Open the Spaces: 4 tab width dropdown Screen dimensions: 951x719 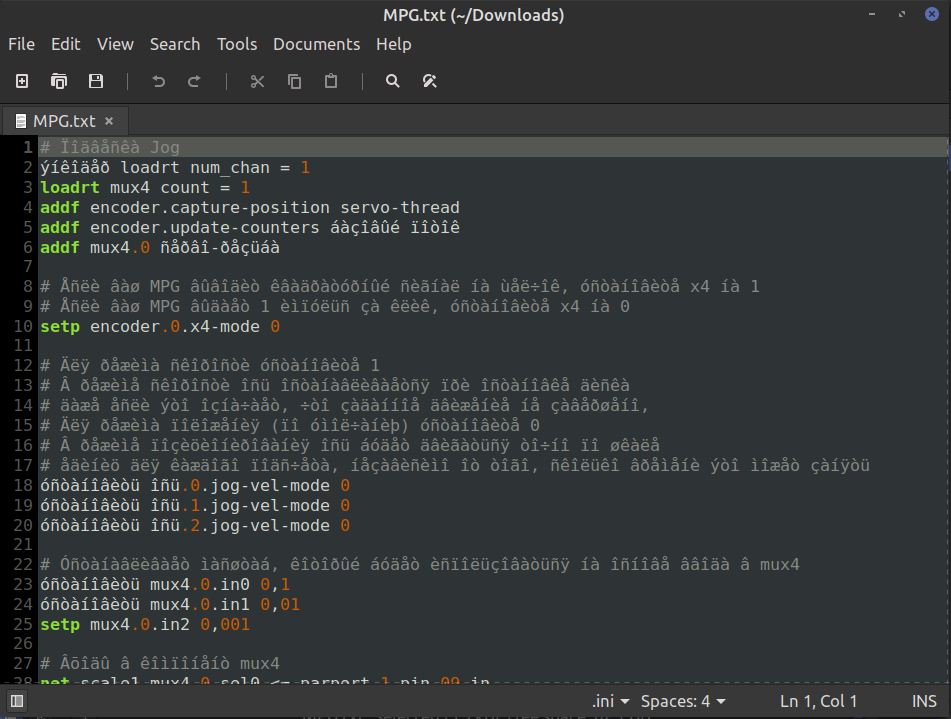[x=684, y=701]
